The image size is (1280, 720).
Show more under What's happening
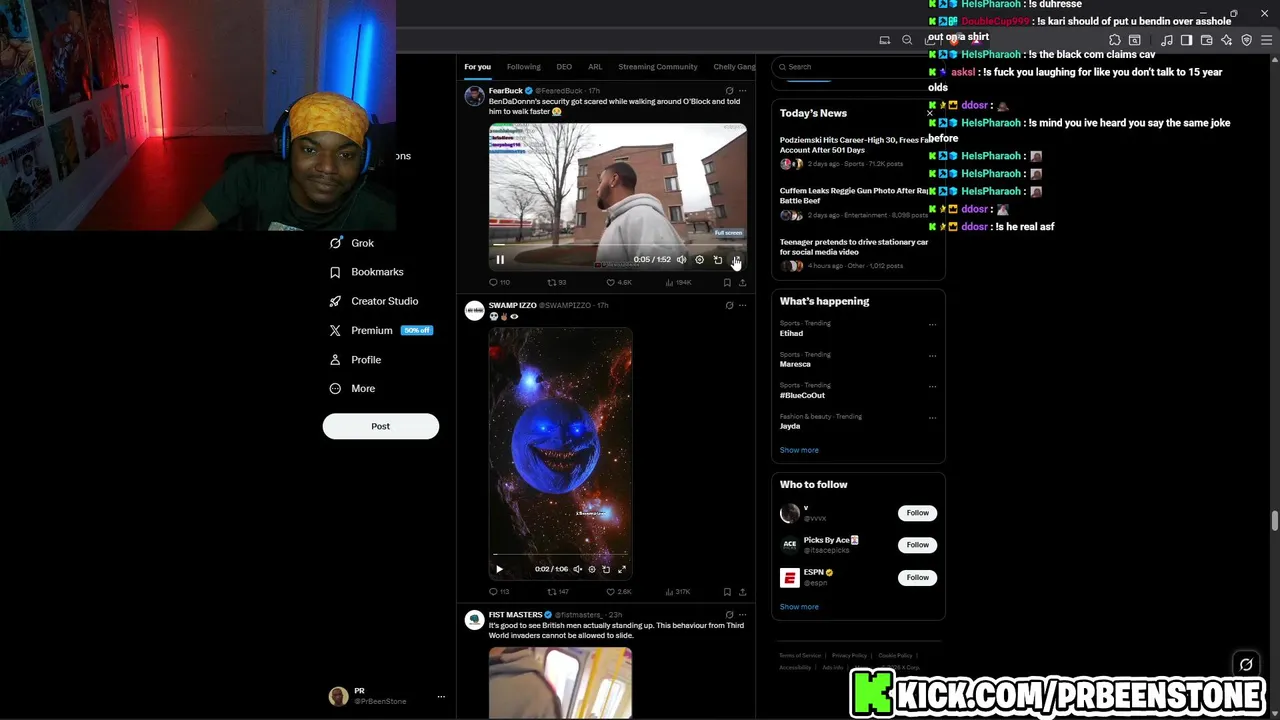click(799, 450)
